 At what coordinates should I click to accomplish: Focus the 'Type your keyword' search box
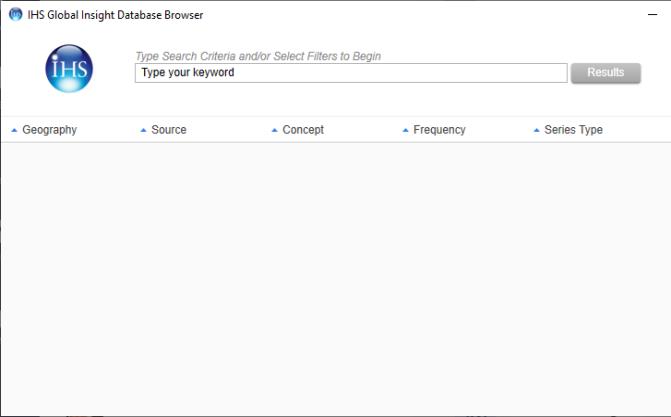(350, 73)
